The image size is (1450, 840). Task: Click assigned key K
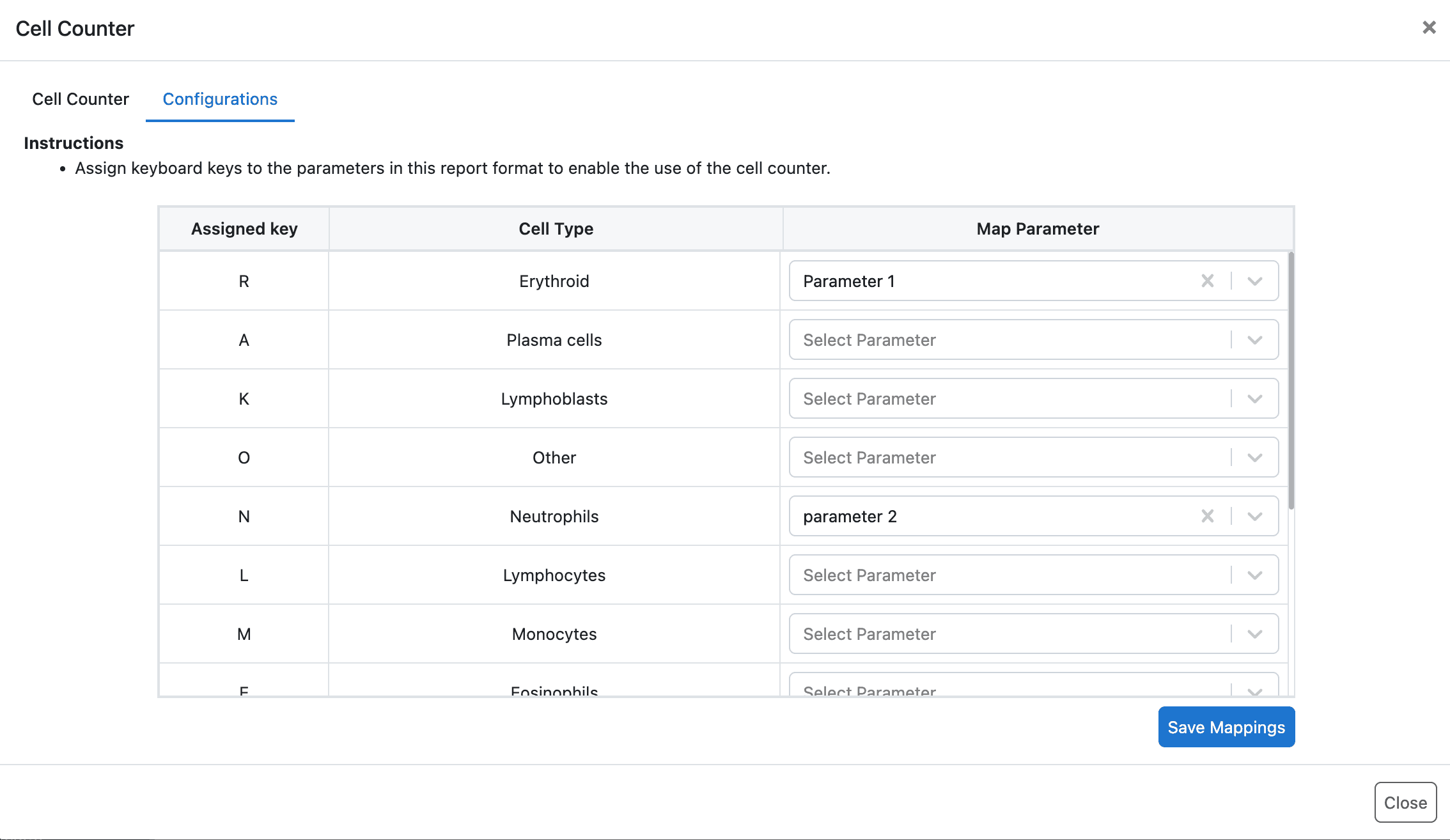coord(244,399)
